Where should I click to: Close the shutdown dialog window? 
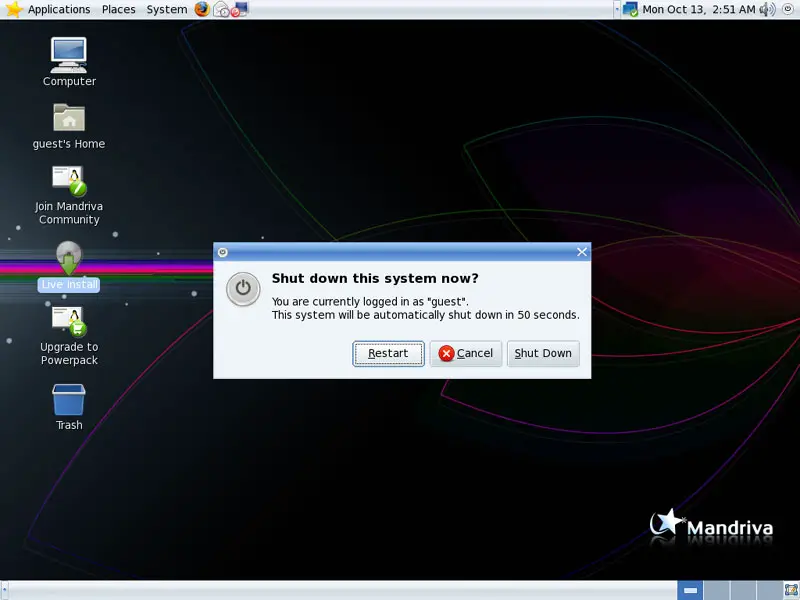click(x=581, y=252)
